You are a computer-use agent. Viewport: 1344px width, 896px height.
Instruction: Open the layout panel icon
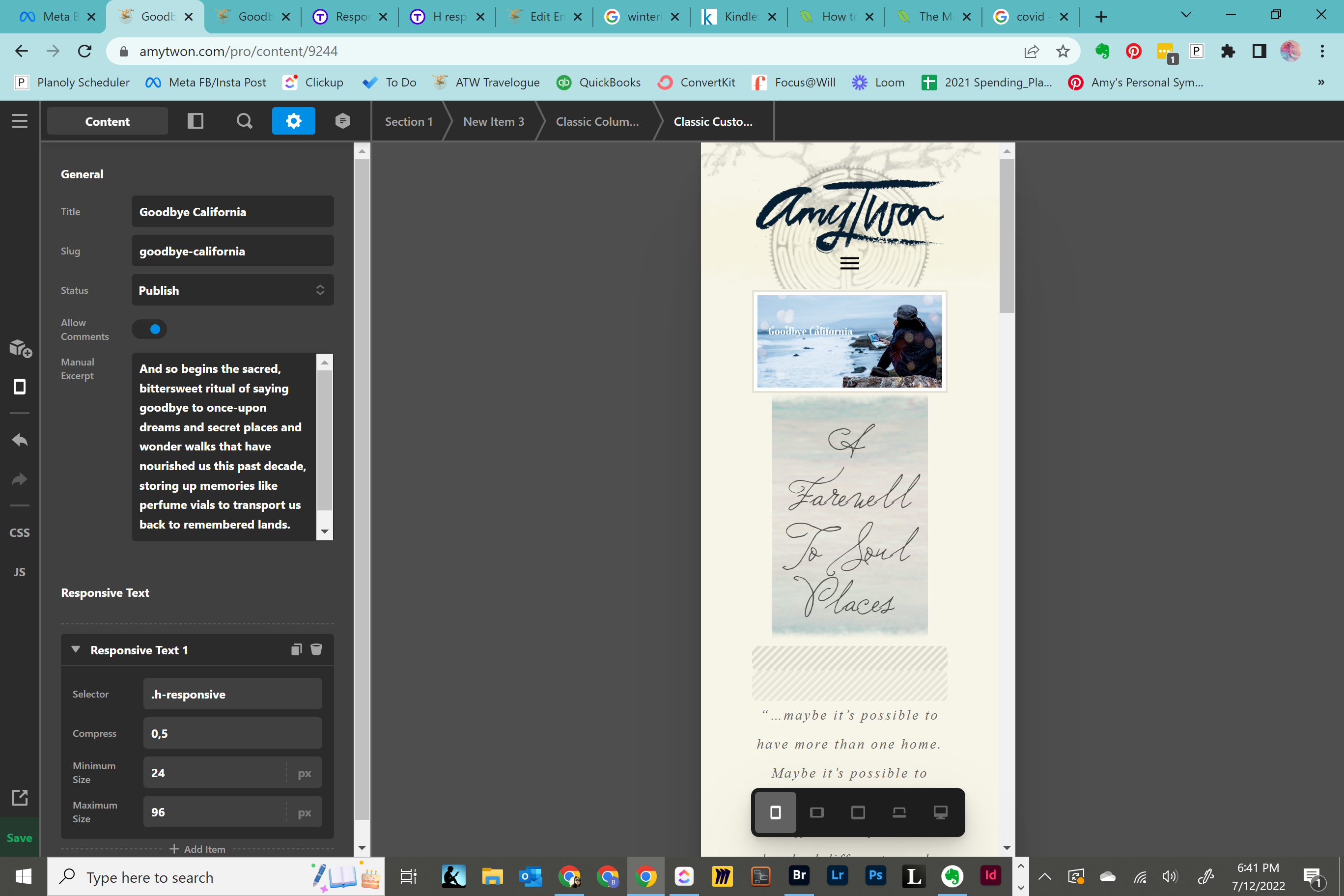coord(196,121)
